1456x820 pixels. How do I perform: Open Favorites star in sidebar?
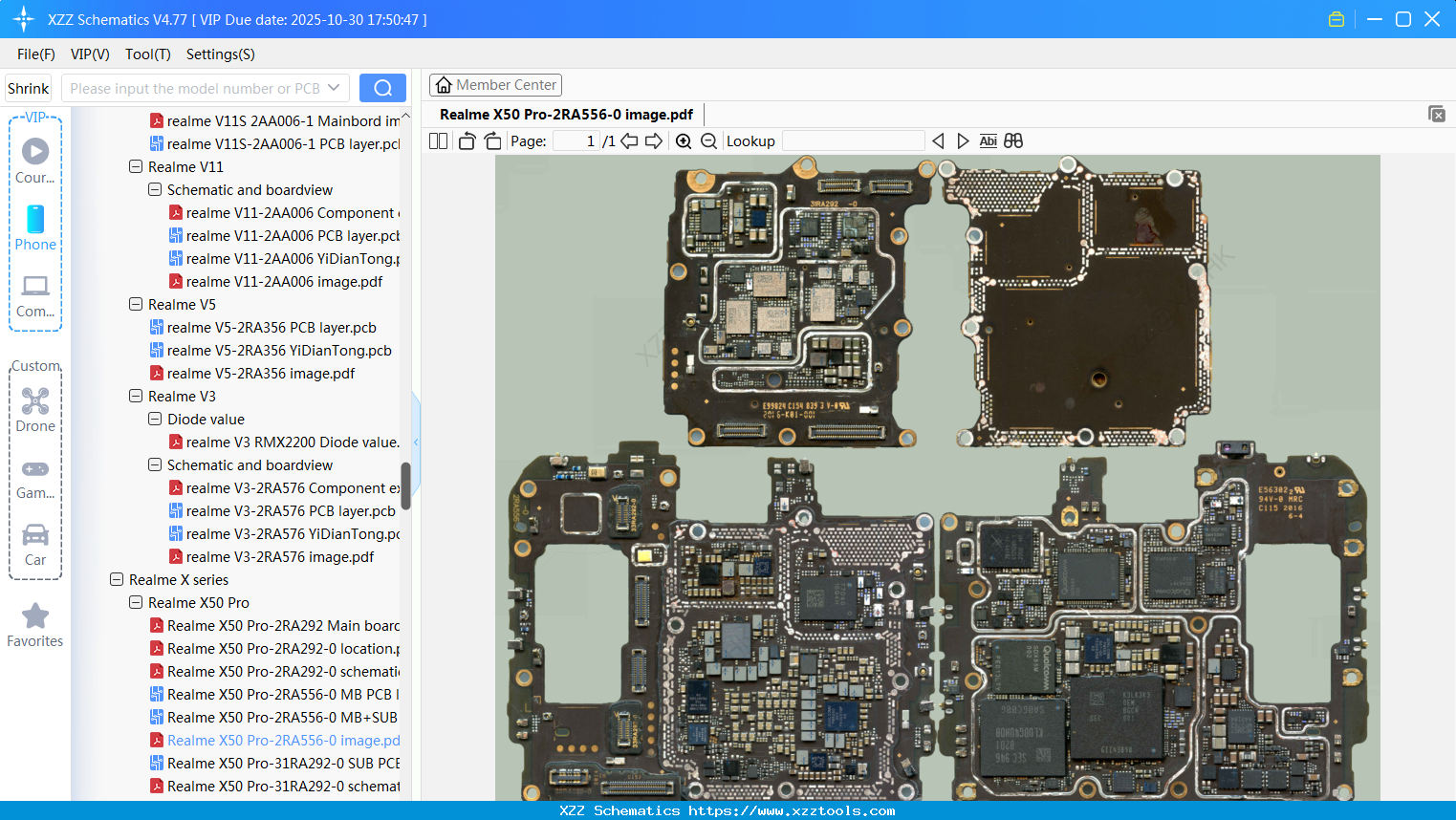(35, 625)
